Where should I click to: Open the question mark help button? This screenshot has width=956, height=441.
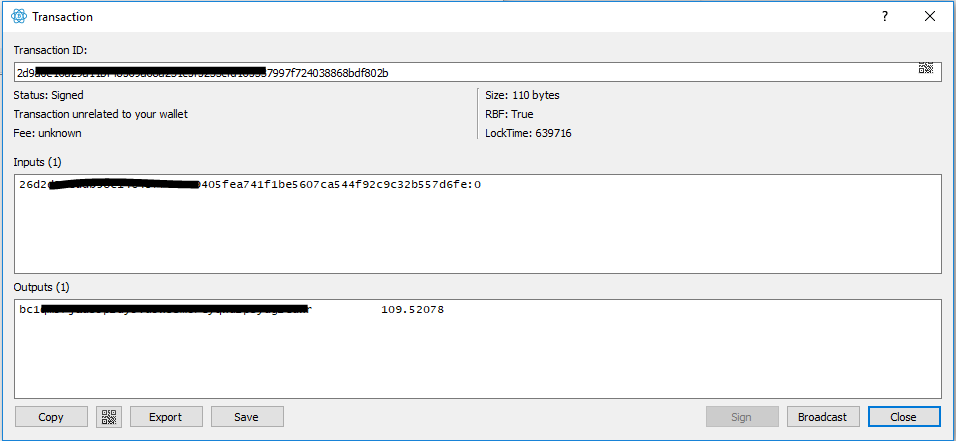coord(885,16)
